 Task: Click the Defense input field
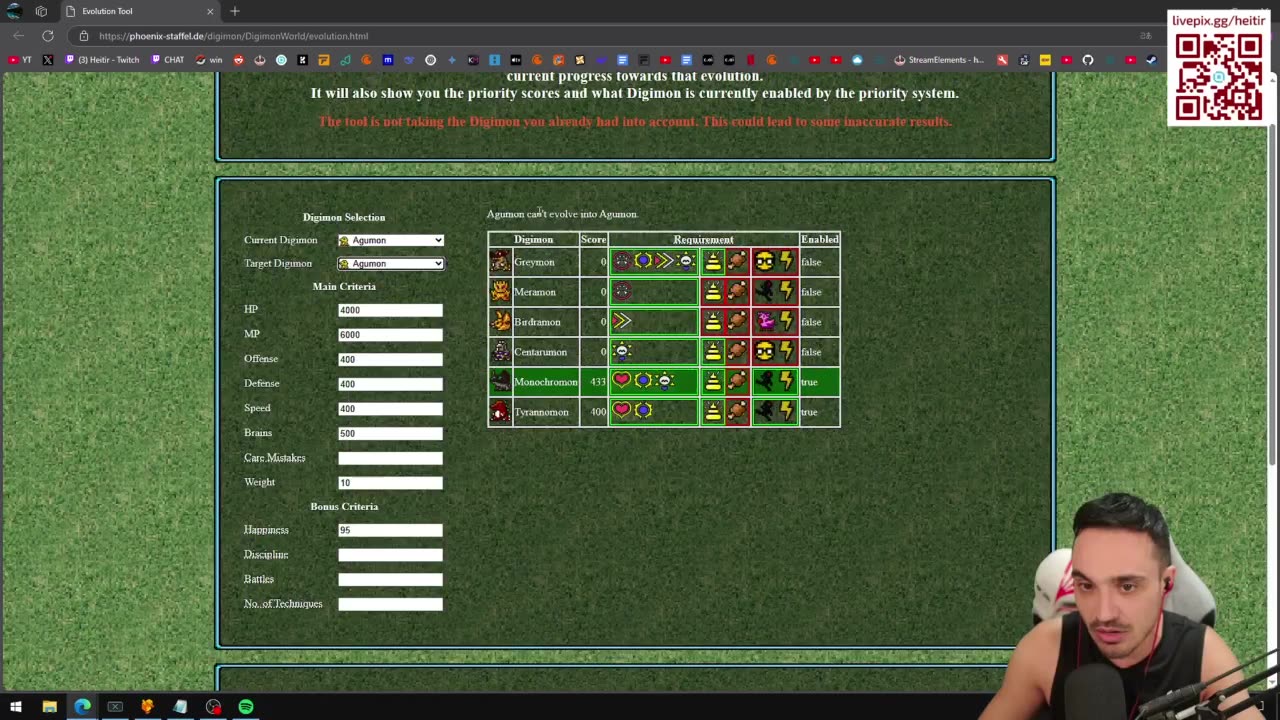coord(390,384)
